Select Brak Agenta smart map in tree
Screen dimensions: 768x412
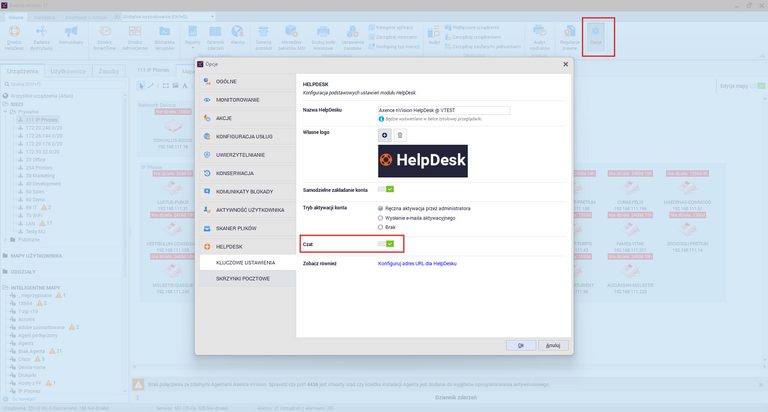[x=31, y=351]
